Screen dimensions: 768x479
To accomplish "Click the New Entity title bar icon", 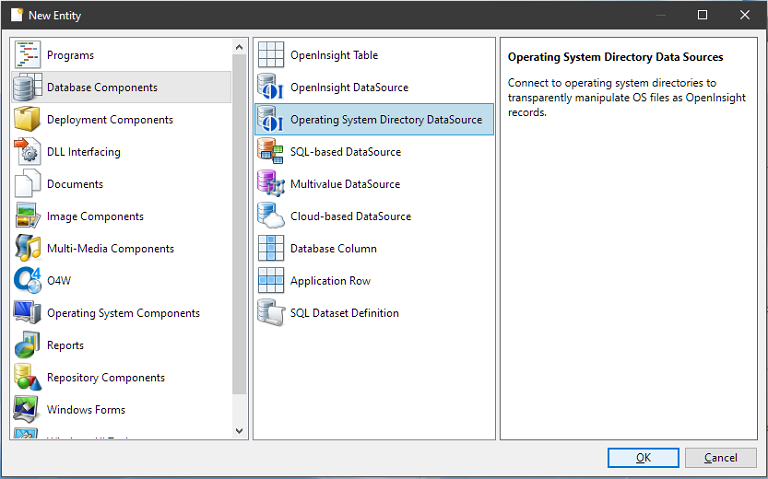I will tap(17, 15).
